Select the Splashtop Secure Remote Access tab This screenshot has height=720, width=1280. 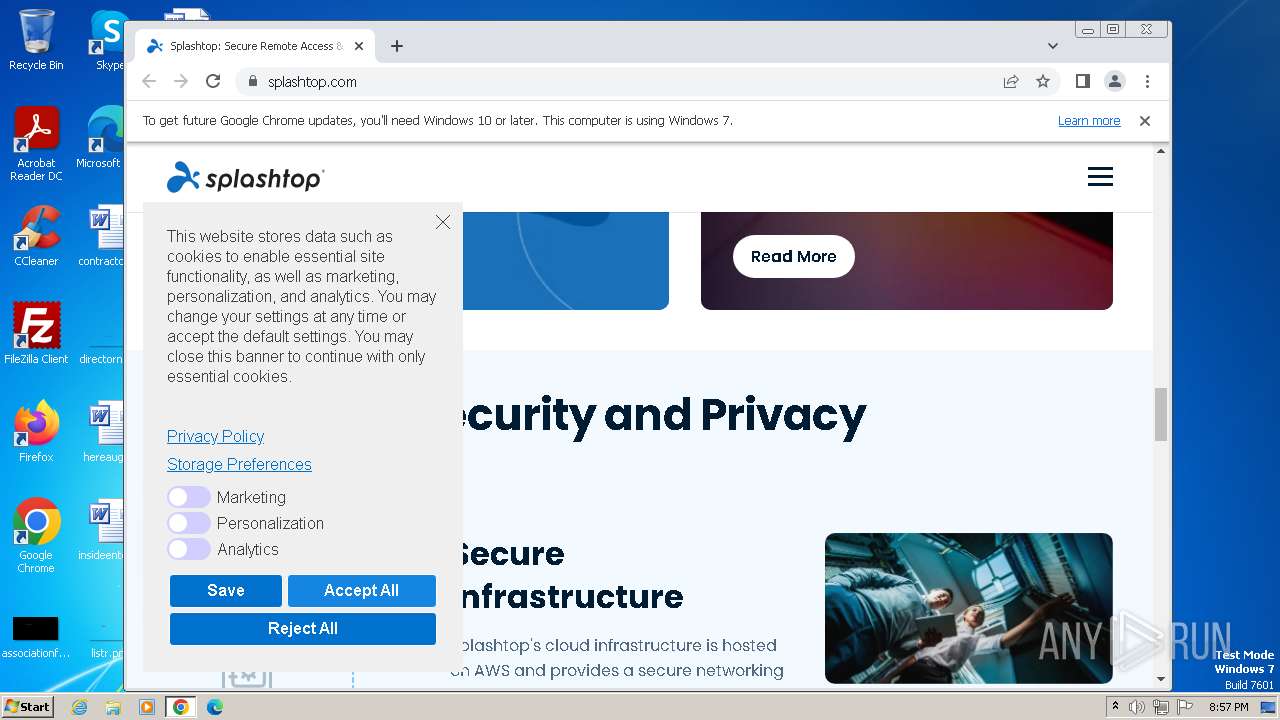coord(255,46)
